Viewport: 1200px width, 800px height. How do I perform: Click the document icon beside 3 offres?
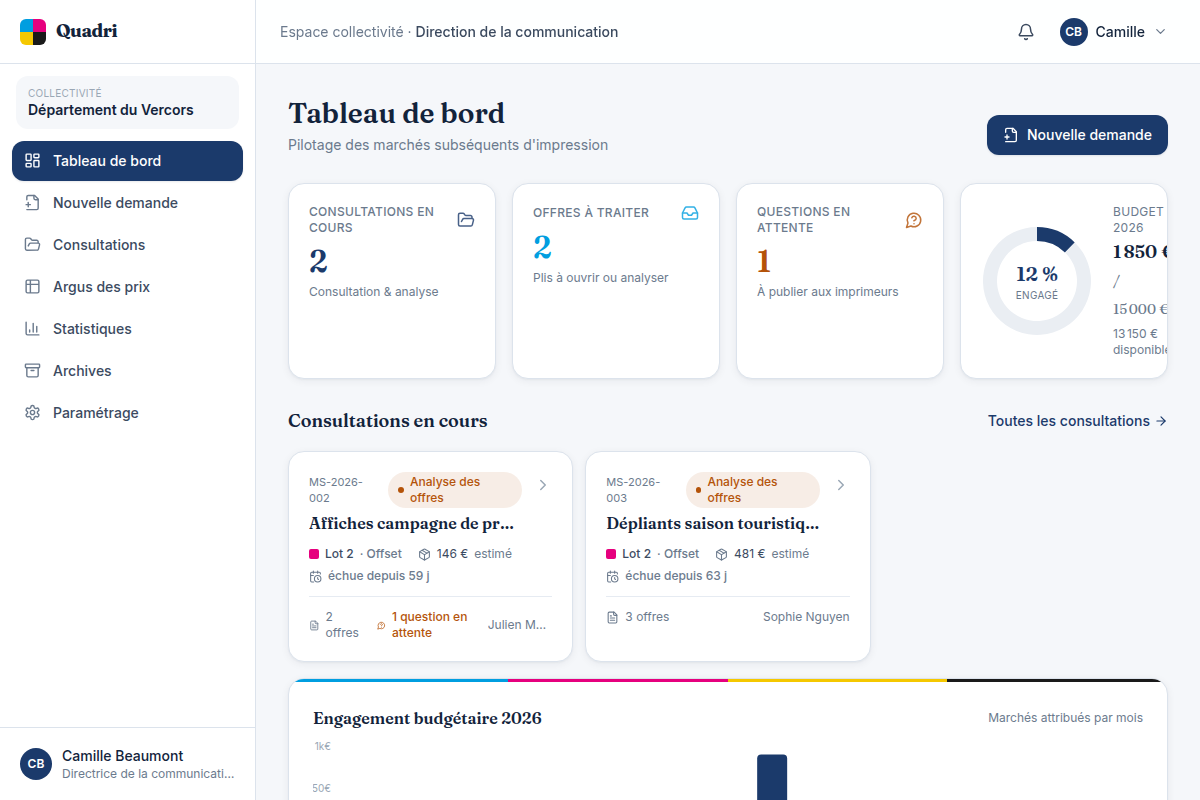pyautogui.click(x=612, y=618)
